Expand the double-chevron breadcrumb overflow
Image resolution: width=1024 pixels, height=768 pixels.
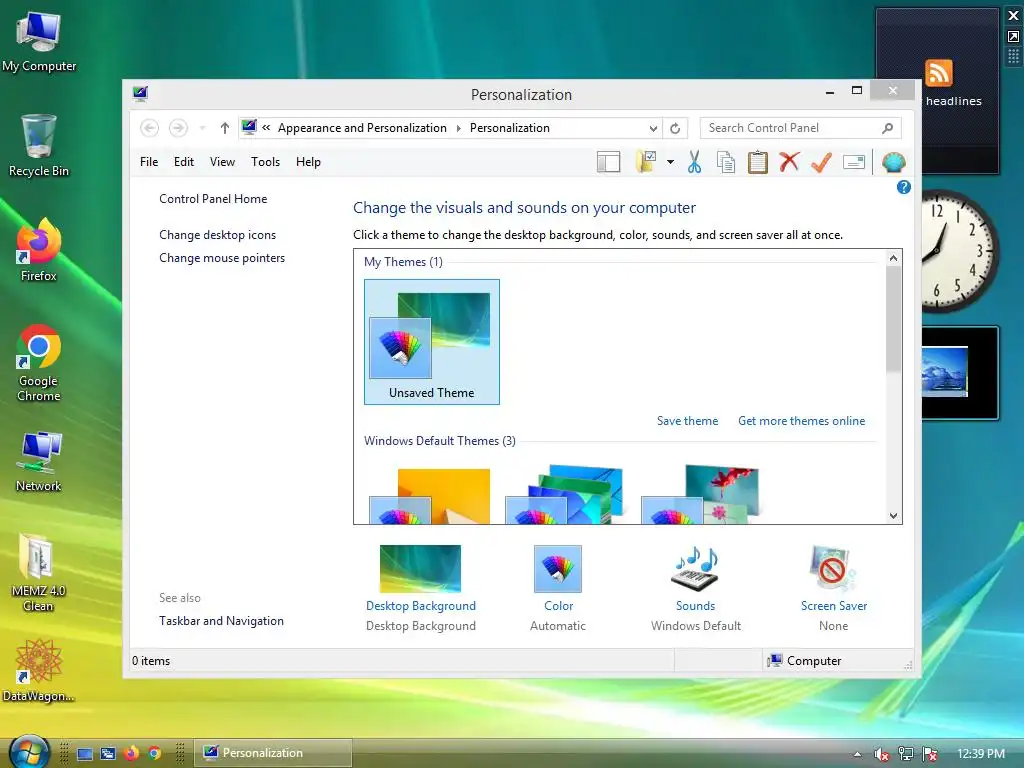coord(266,128)
